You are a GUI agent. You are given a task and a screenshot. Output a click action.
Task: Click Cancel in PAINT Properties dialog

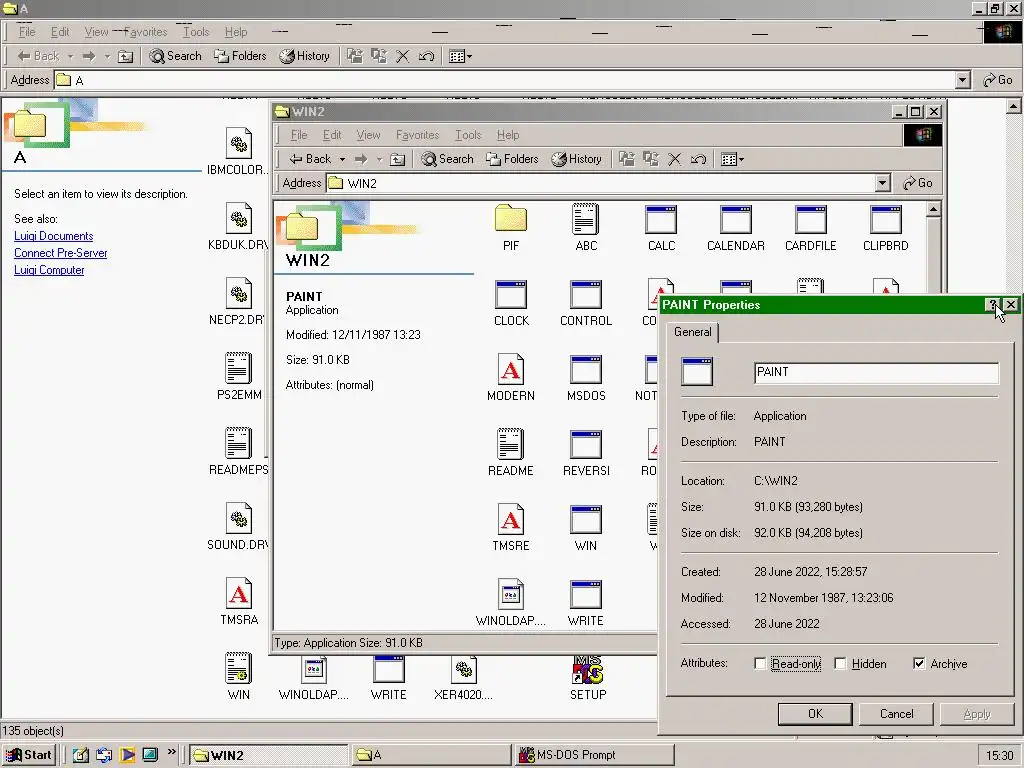(896, 714)
